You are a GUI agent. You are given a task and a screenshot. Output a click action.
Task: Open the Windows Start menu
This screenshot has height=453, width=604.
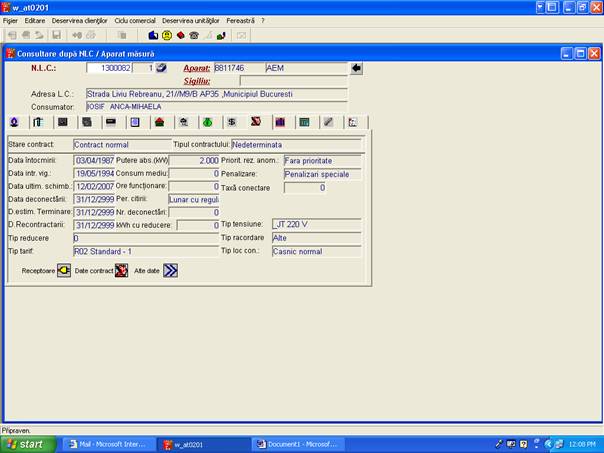point(26,444)
